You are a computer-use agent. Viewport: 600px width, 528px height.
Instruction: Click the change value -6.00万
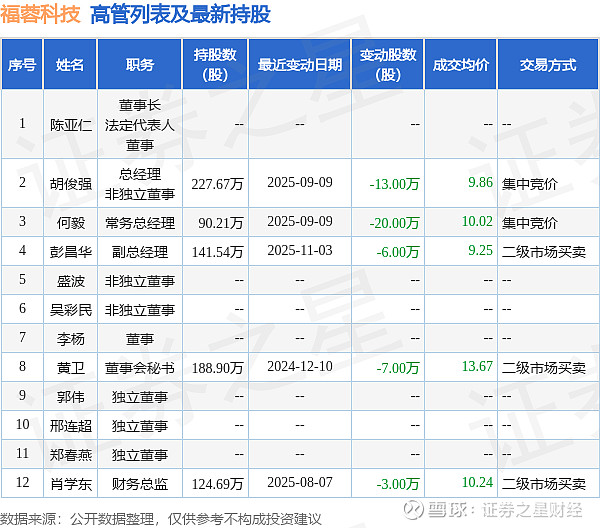tap(398, 252)
